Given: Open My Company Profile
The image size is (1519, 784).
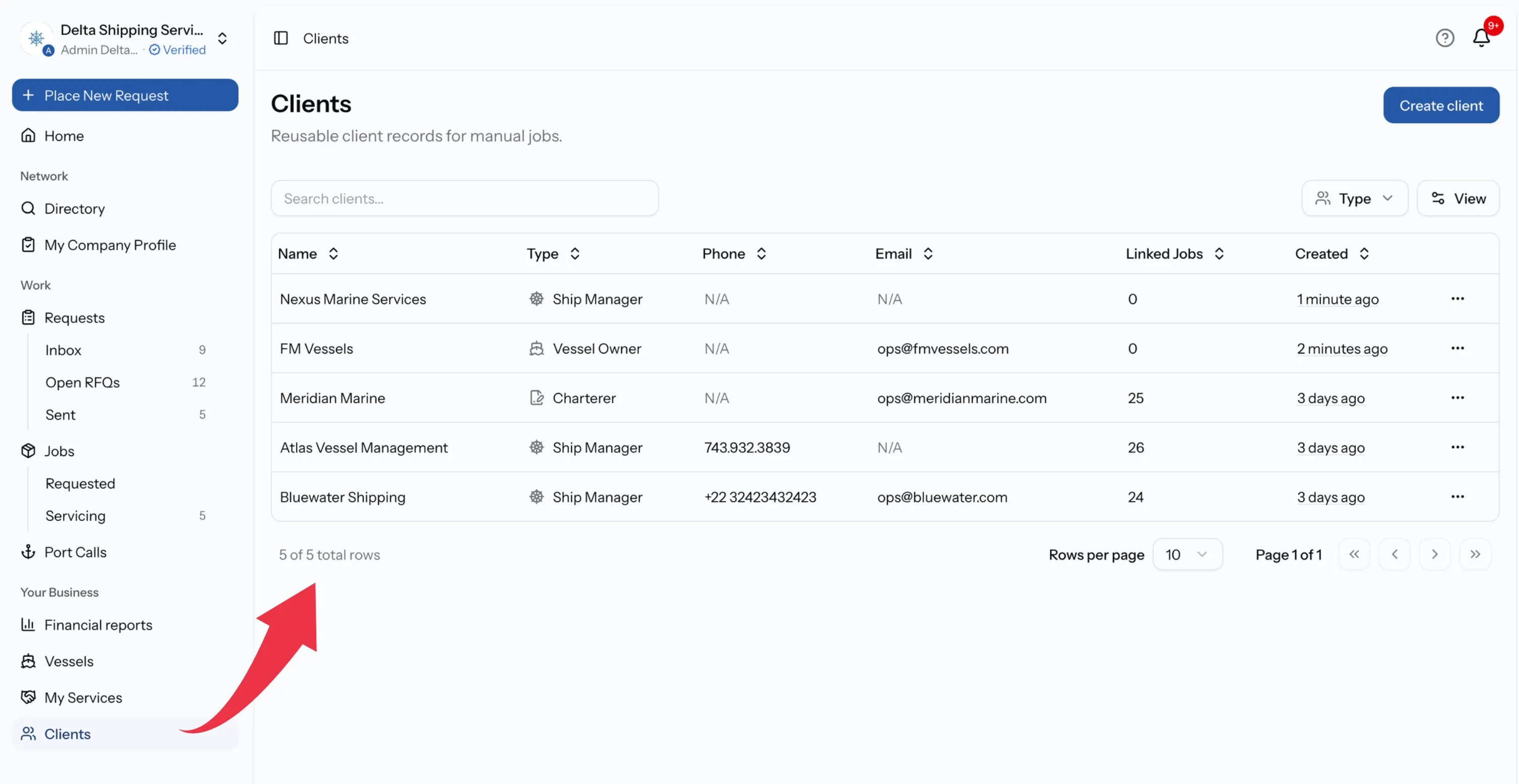Looking at the screenshot, I should [125, 244].
